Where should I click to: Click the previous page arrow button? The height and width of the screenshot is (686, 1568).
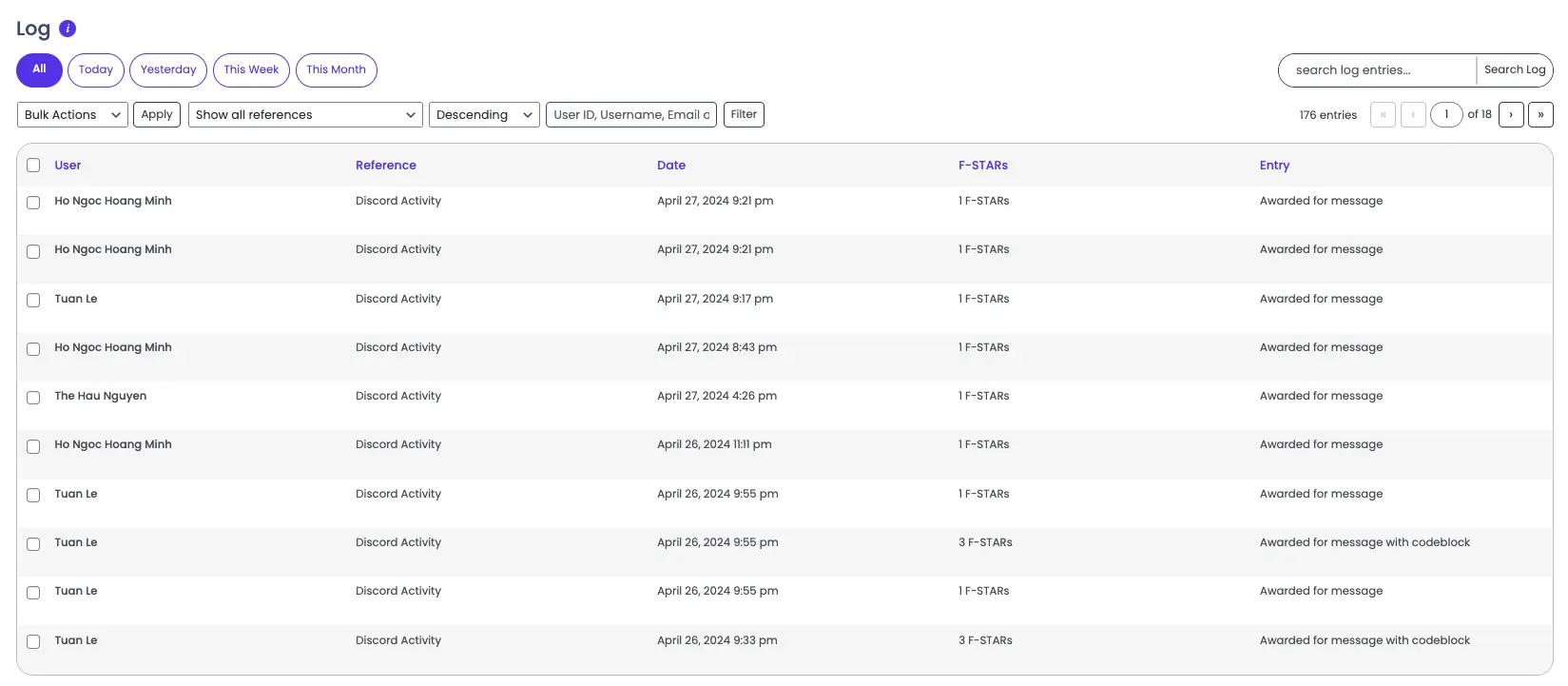pos(1413,115)
